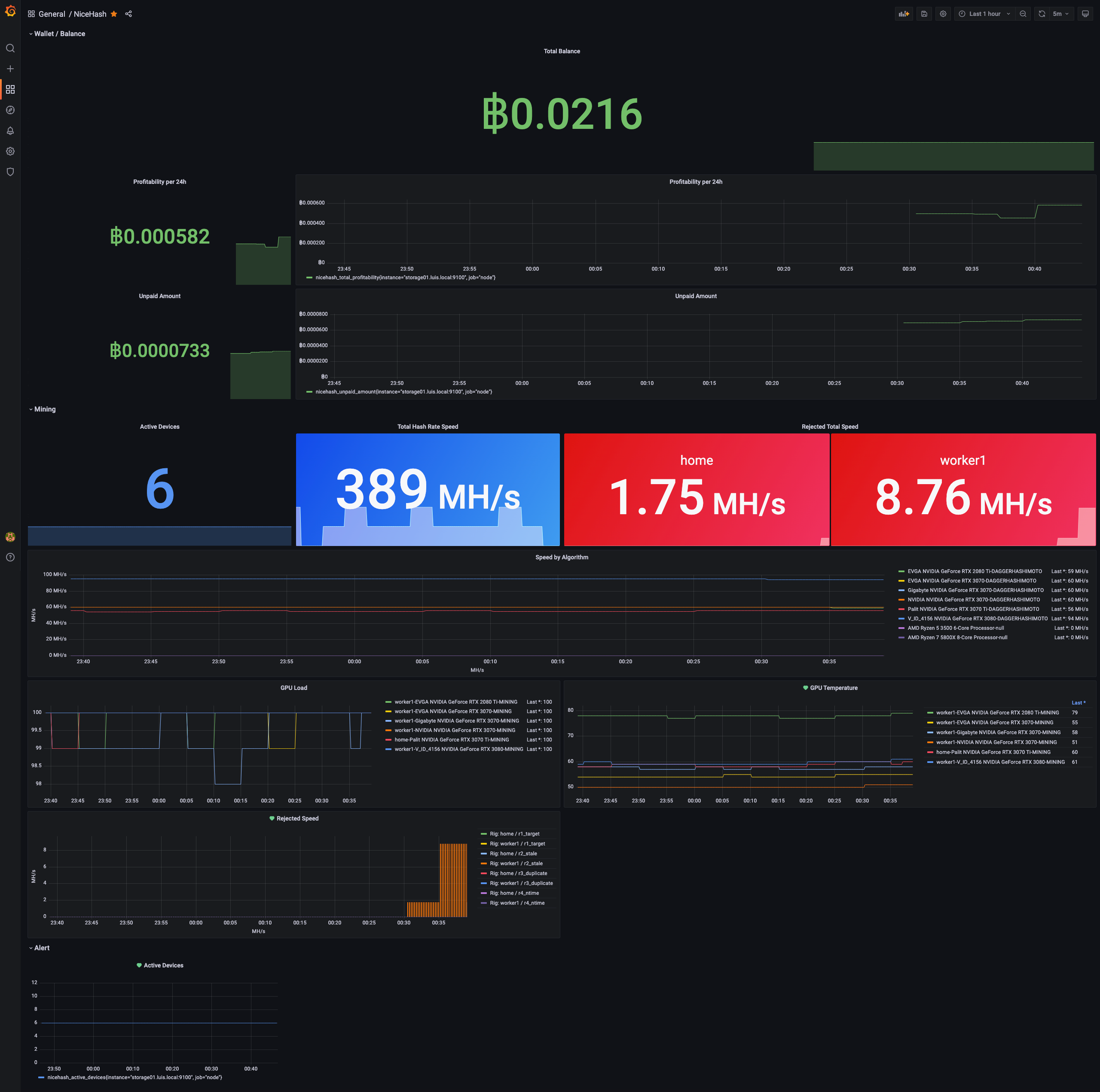
Task: Toggle favorite star on NiceHash dashboard
Action: click(114, 14)
